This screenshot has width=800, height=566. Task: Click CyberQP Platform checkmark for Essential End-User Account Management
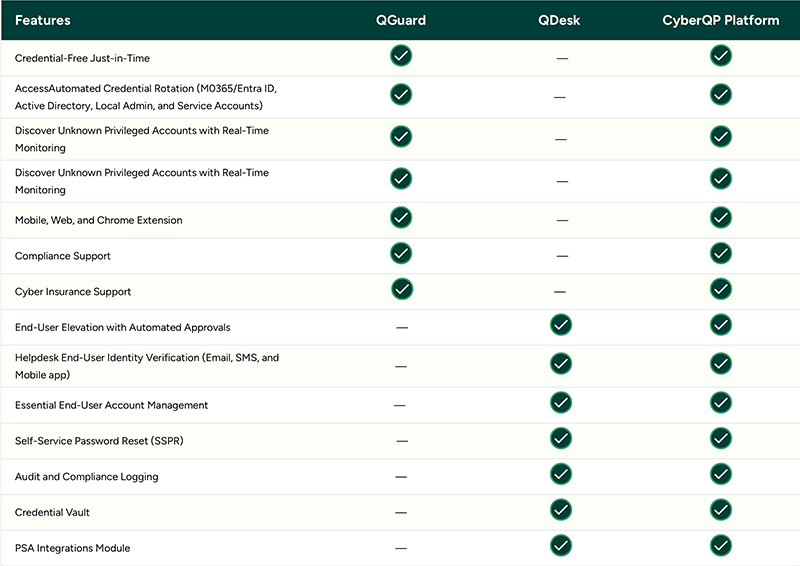(x=721, y=403)
